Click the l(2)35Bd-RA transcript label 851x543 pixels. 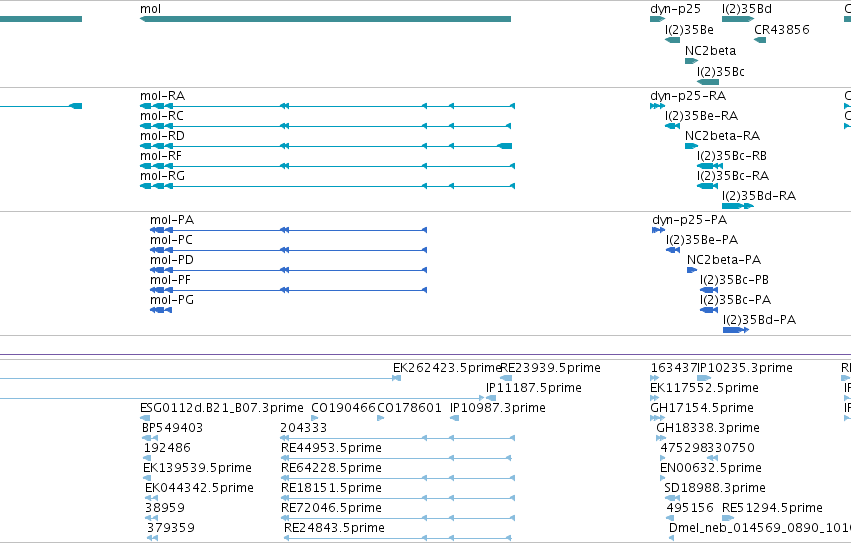(x=759, y=196)
